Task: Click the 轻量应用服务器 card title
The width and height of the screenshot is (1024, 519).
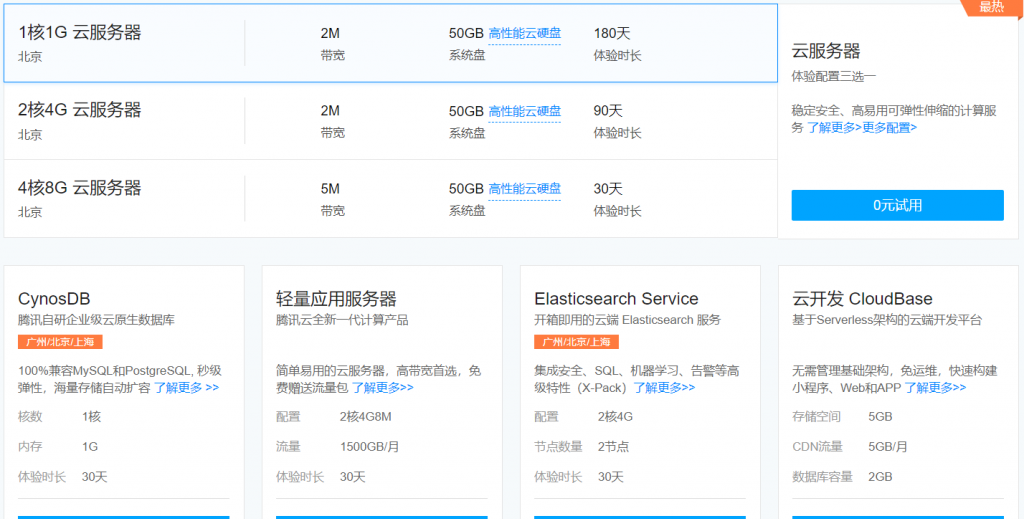Action: coord(336,299)
